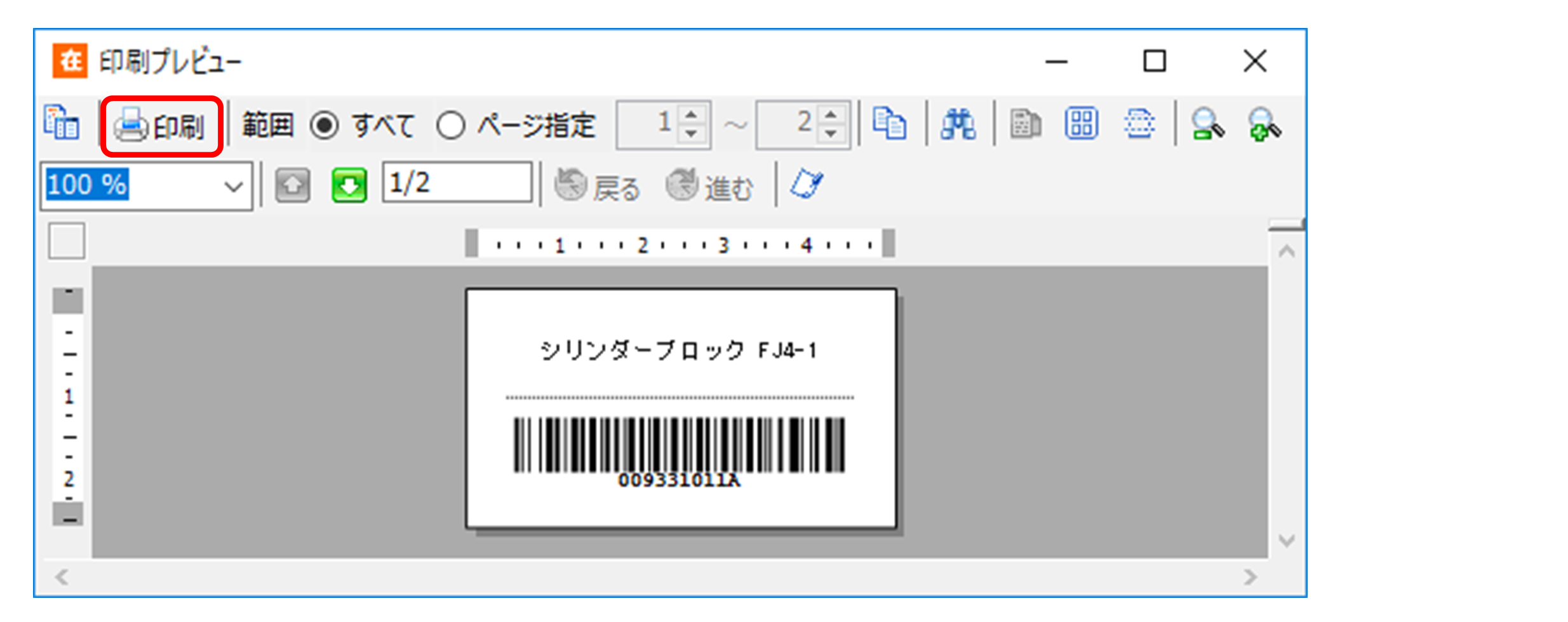This screenshot has width=1568, height=622.
Task: Click the zoom in magnifier icon
Action: coord(1264,123)
